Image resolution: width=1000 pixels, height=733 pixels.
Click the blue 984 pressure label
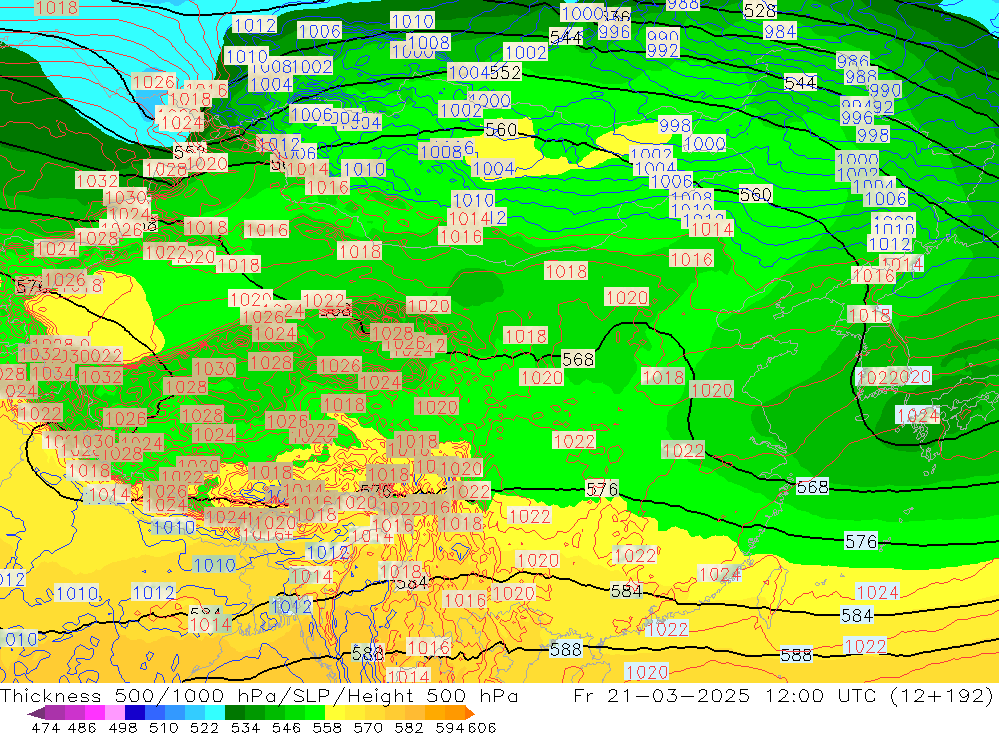pos(779,31)
